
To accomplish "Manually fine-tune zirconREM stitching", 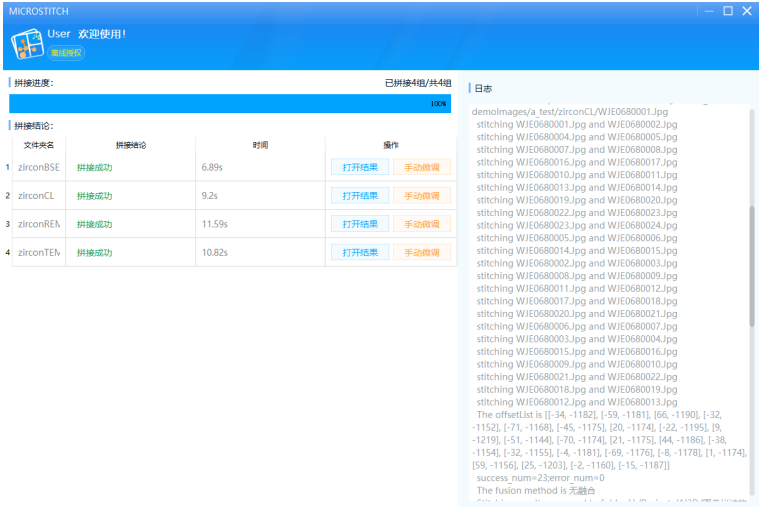I will [421, 224].
